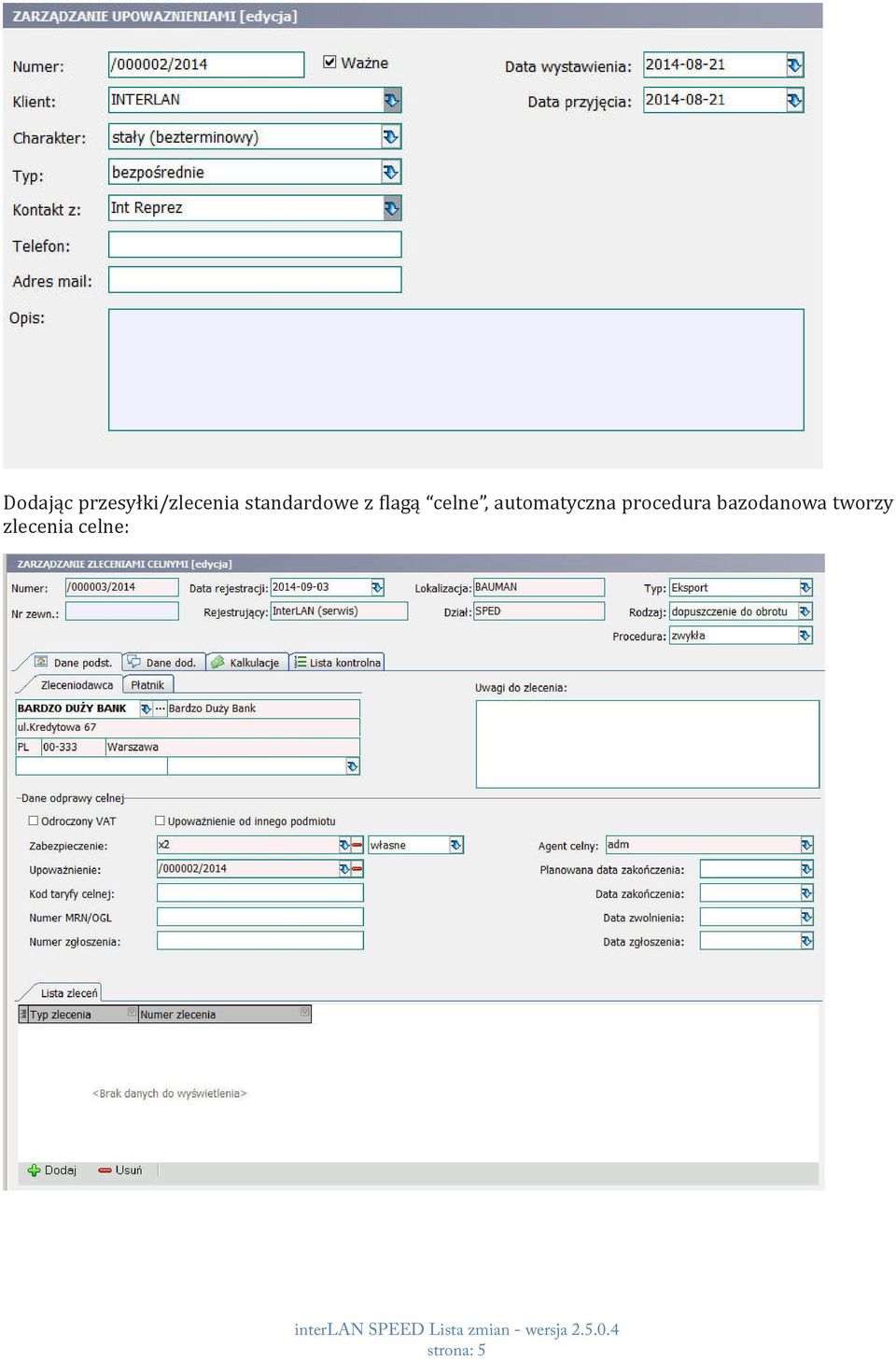Toggle the Ważne checkbox
This screenshot has width=896, height=1361.
329,63
